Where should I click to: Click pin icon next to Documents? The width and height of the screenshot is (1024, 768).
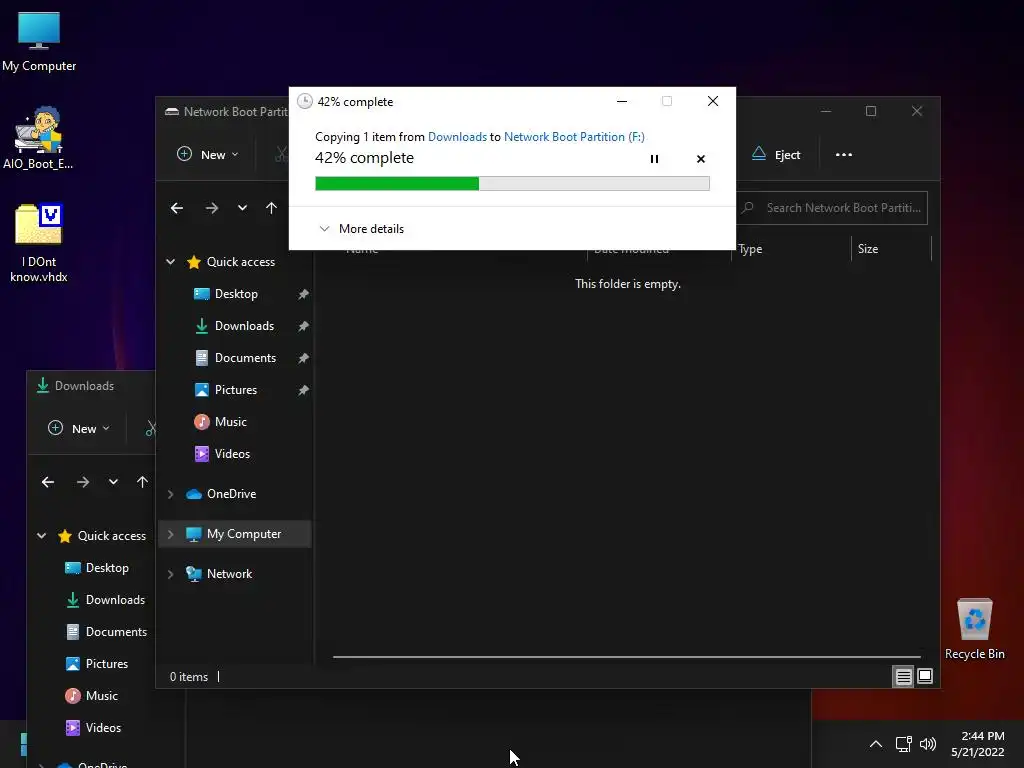(x=303, y=358)
